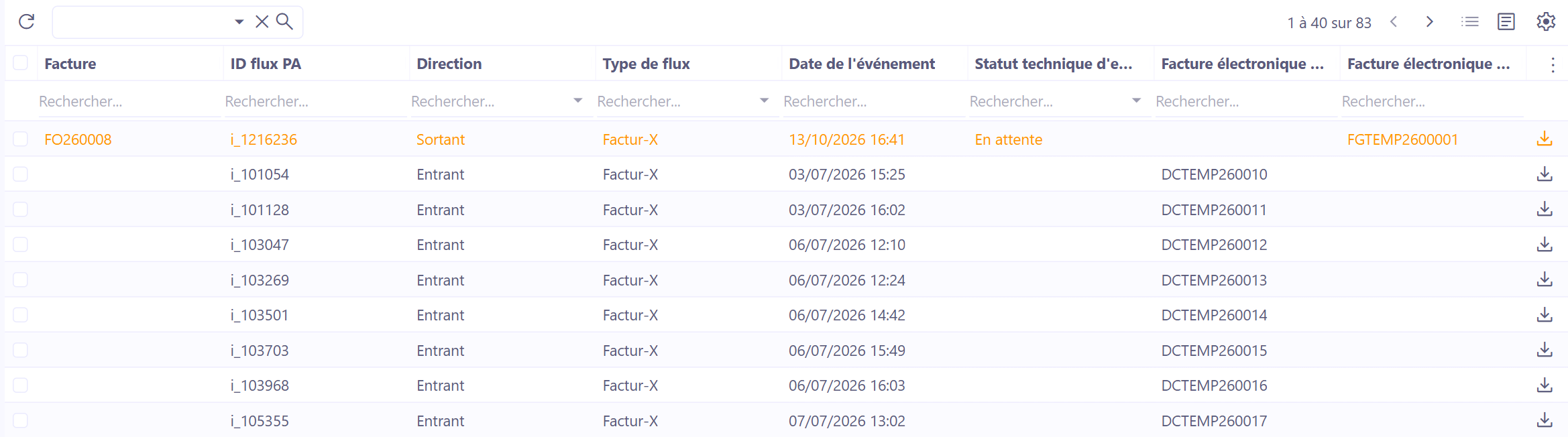Check the row i_101128 checkbox
1568x437 pixels.
pos(21,209)
